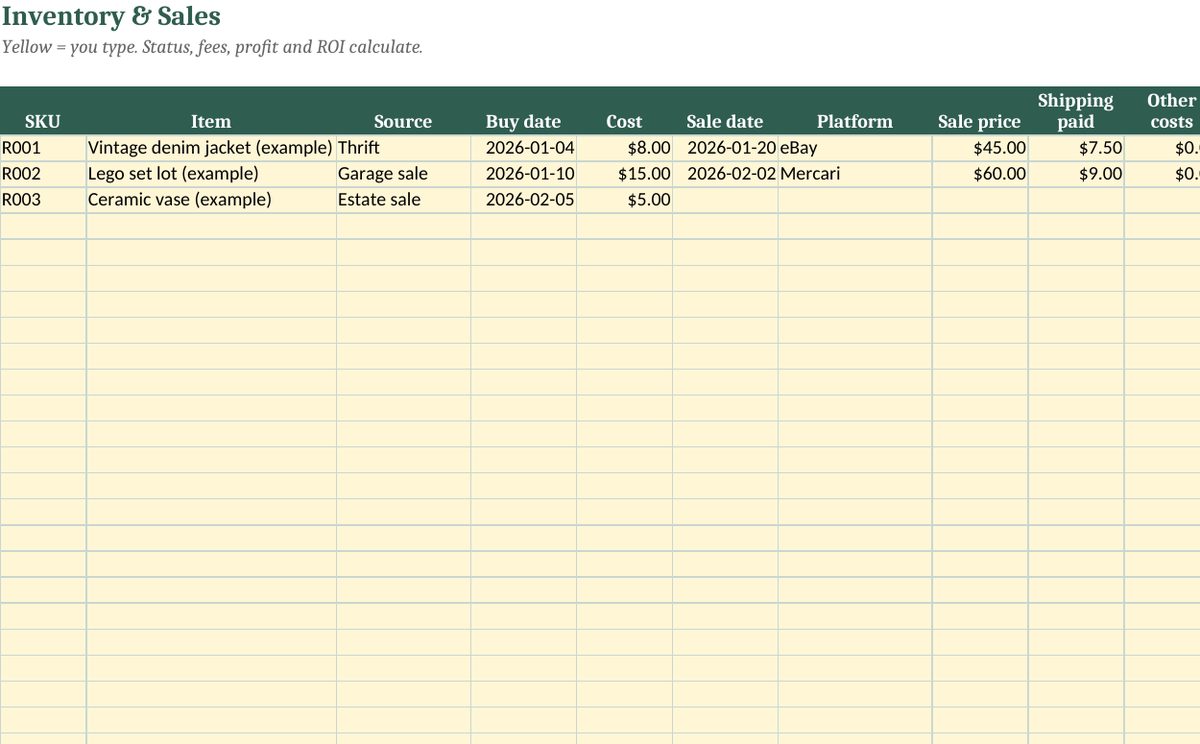The image size is (1200, 744).
Task: Select the Ceramic vase item cell
Action: pyautogui.click(x=211, y=200)
